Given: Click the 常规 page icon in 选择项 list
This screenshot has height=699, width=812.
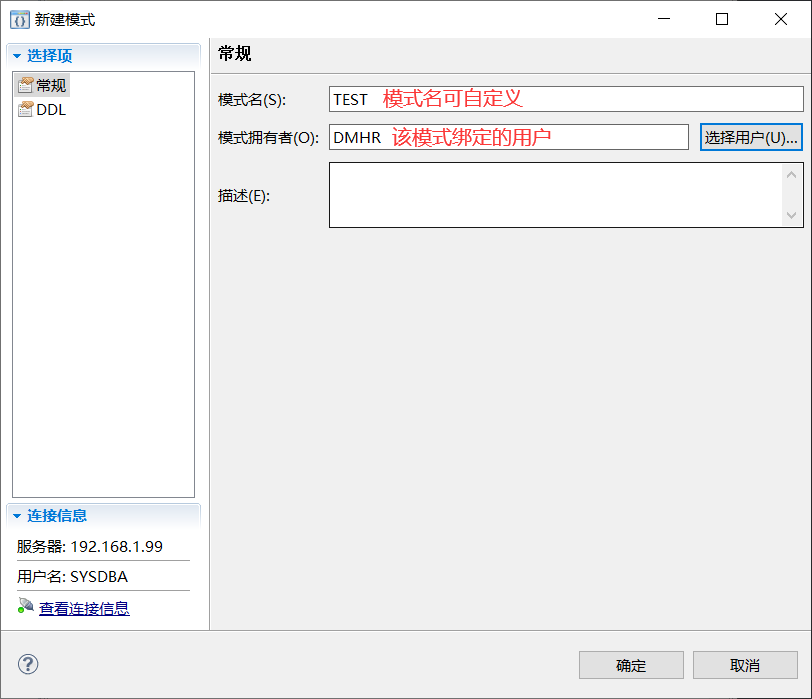Looking at the screenshot, I should tap(25, 84).
